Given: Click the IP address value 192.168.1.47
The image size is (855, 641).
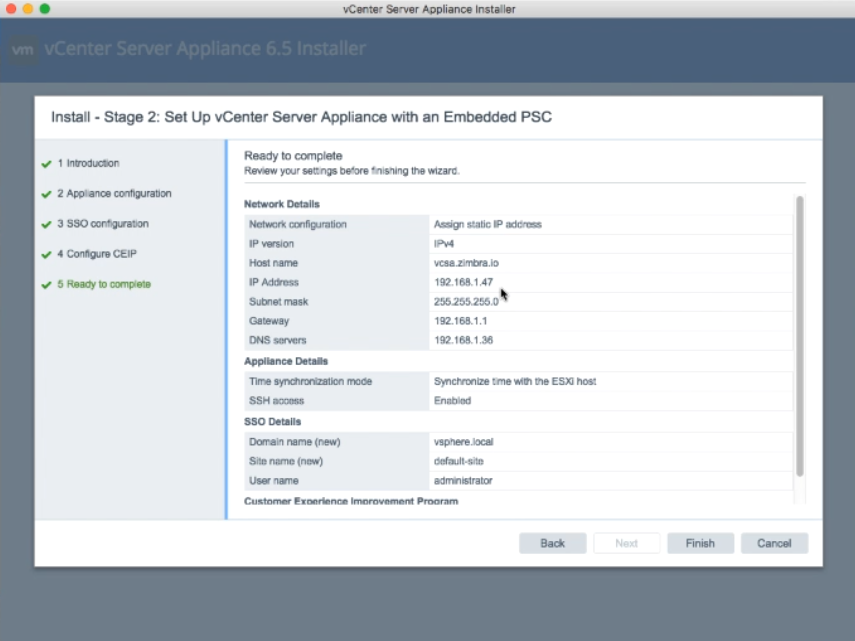Looking at the screenshot, I should coord(463,282).
